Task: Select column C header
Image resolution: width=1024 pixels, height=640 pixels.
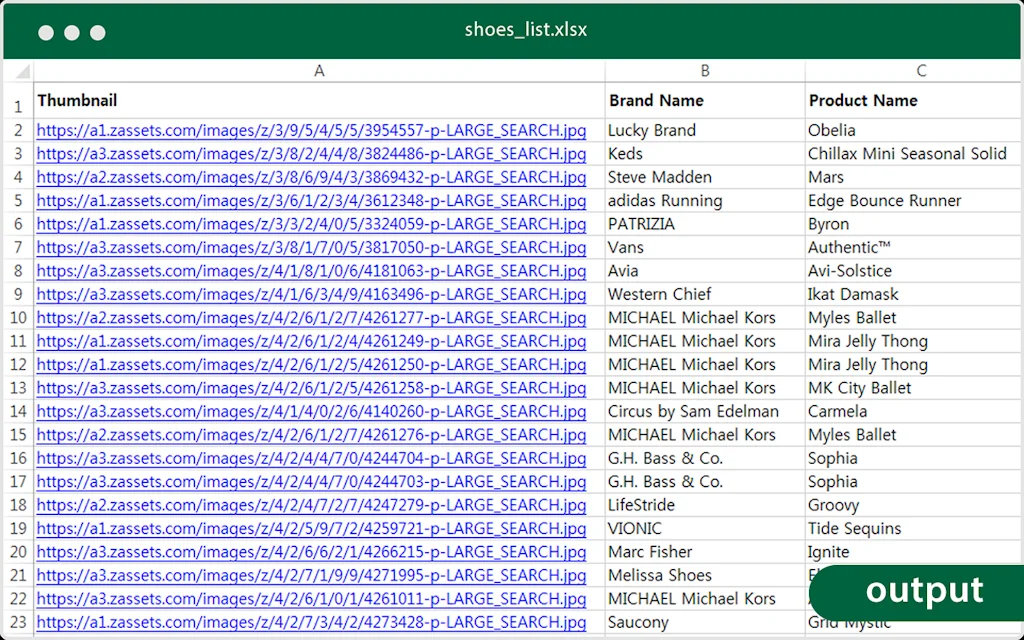Action: (x=921, y=70)
